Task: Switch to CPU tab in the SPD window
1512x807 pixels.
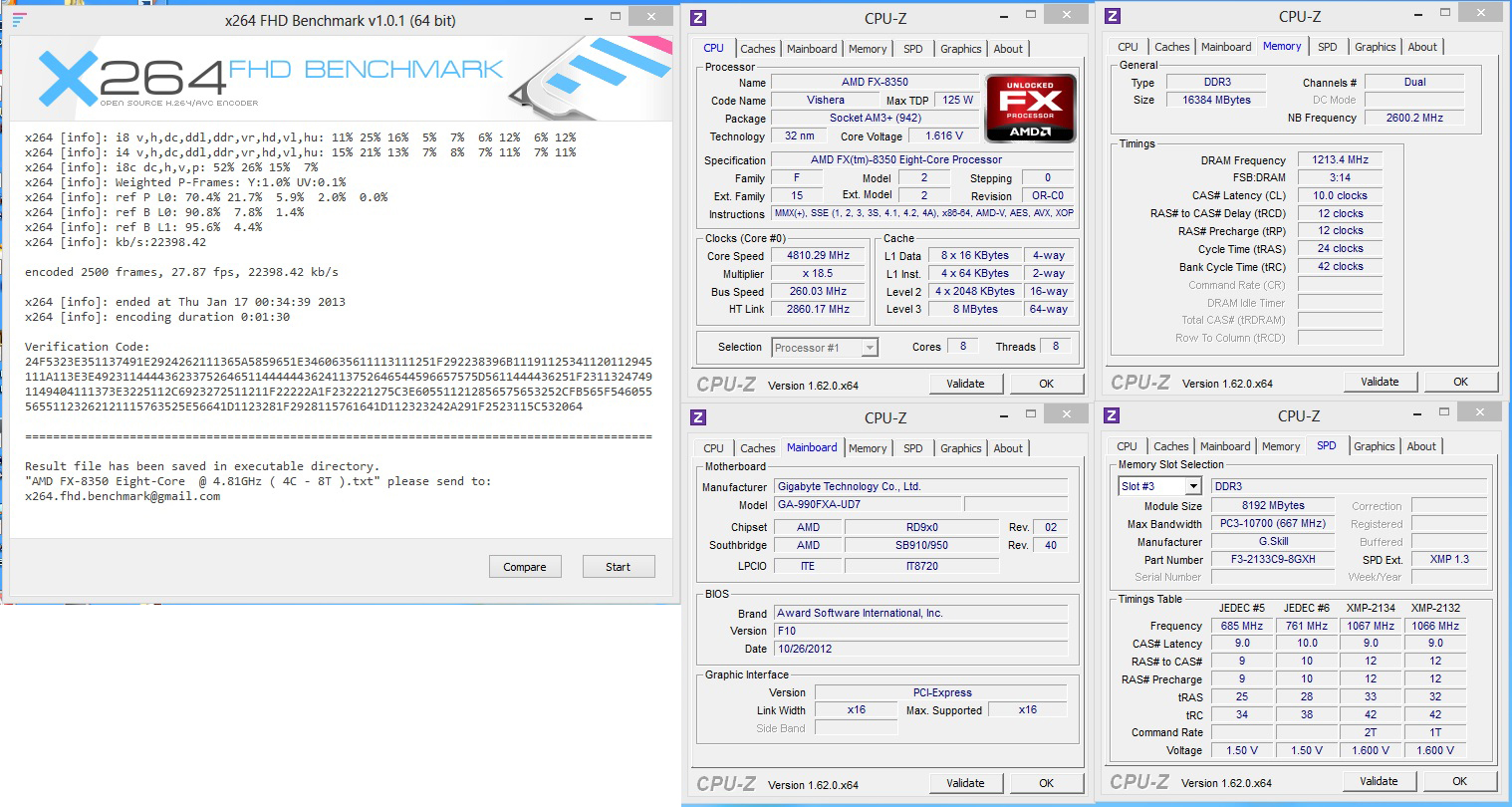Action: tap(1128, 446)
